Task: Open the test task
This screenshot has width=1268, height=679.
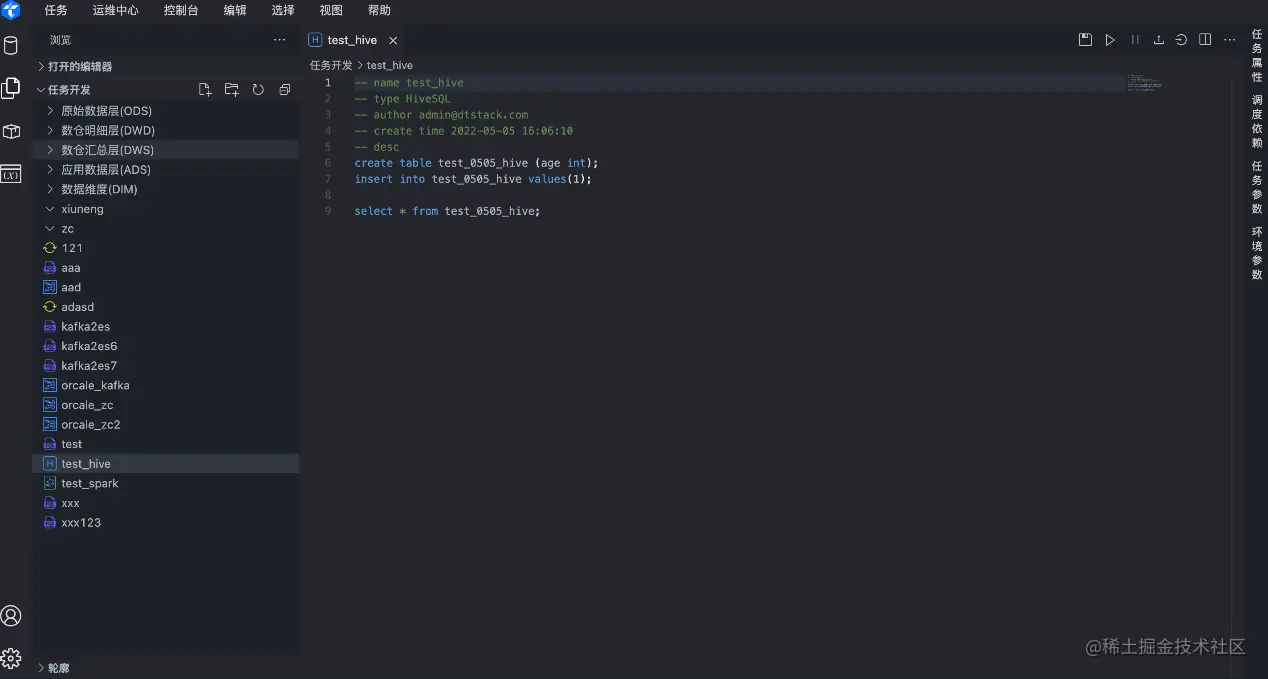Action: [166, 444]
